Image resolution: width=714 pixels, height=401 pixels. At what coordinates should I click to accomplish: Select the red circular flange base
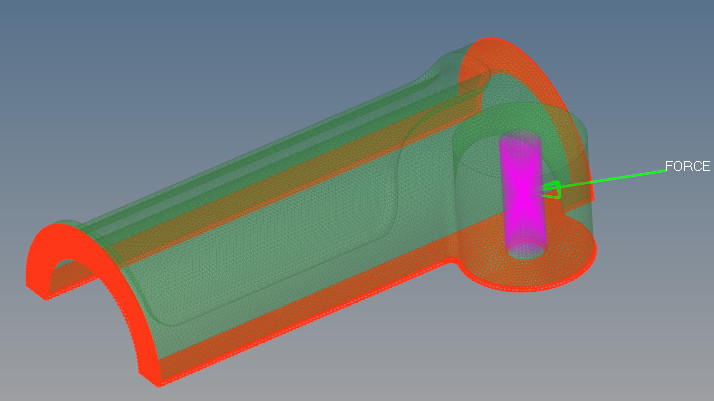tap(560, 265)
